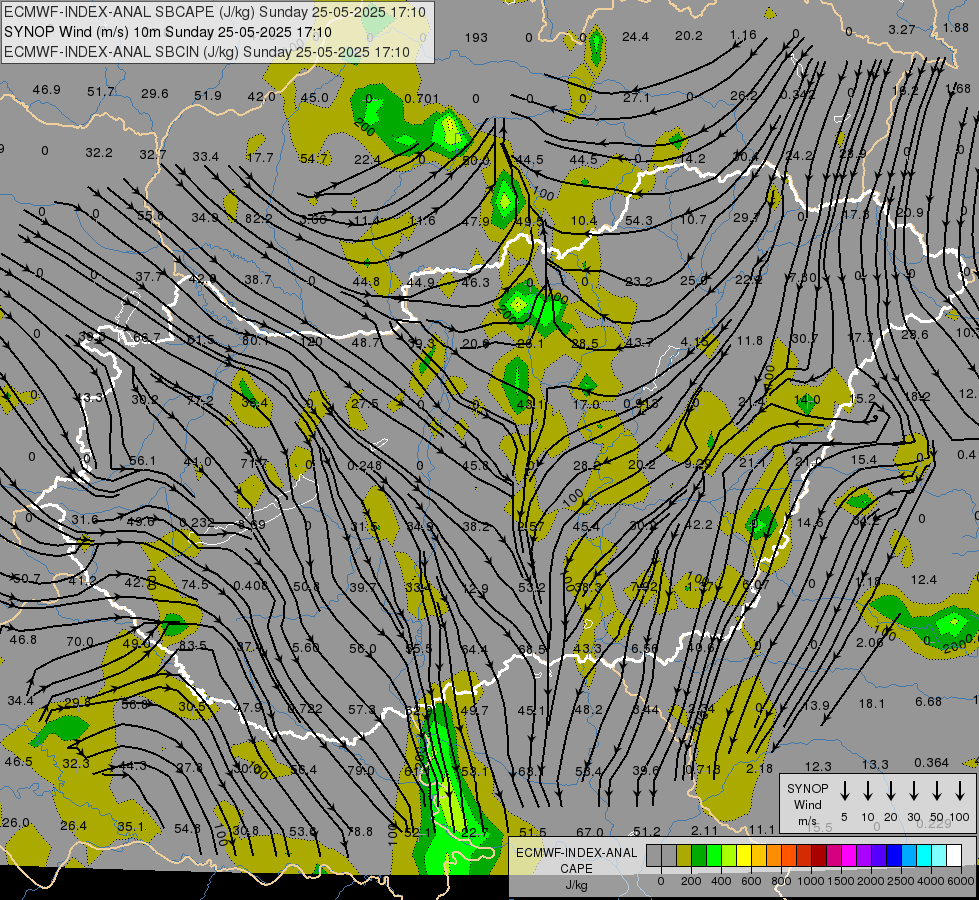Select the 'ECMWF-INDEX-ANAL SBCIN' title line
Image resolution: width=979 pixels, height=900 pixels.
click(x=207, y=52)
